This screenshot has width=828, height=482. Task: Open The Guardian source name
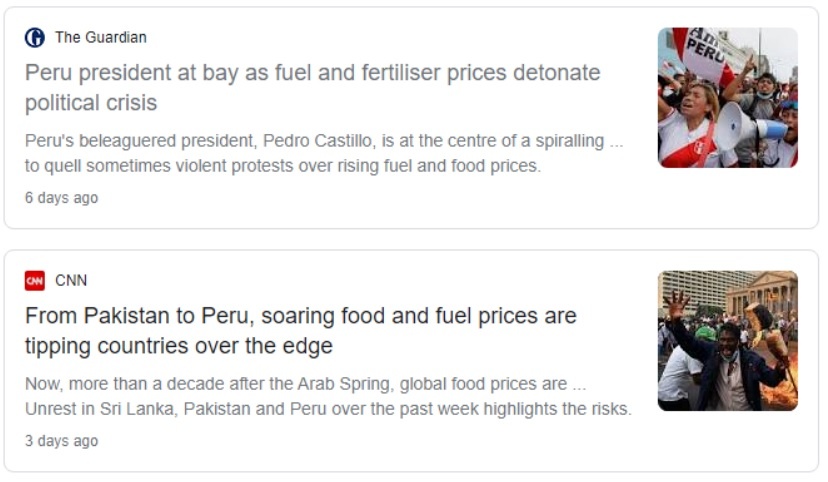tap(100, 38)
